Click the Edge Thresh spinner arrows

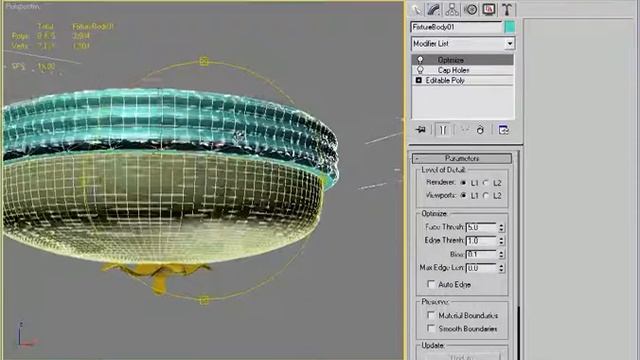(501, 241)
